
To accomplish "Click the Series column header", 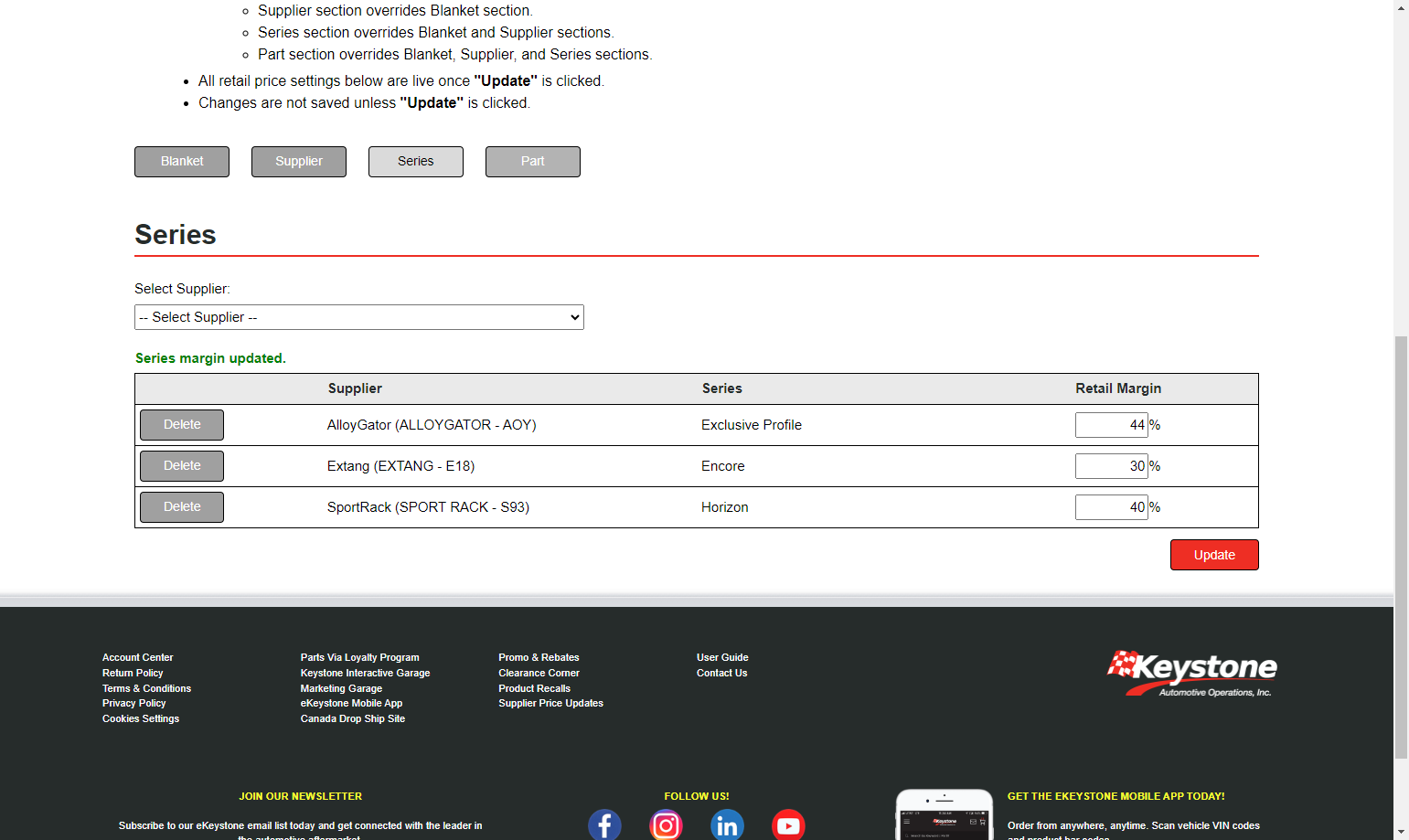I will coord(721,388).
